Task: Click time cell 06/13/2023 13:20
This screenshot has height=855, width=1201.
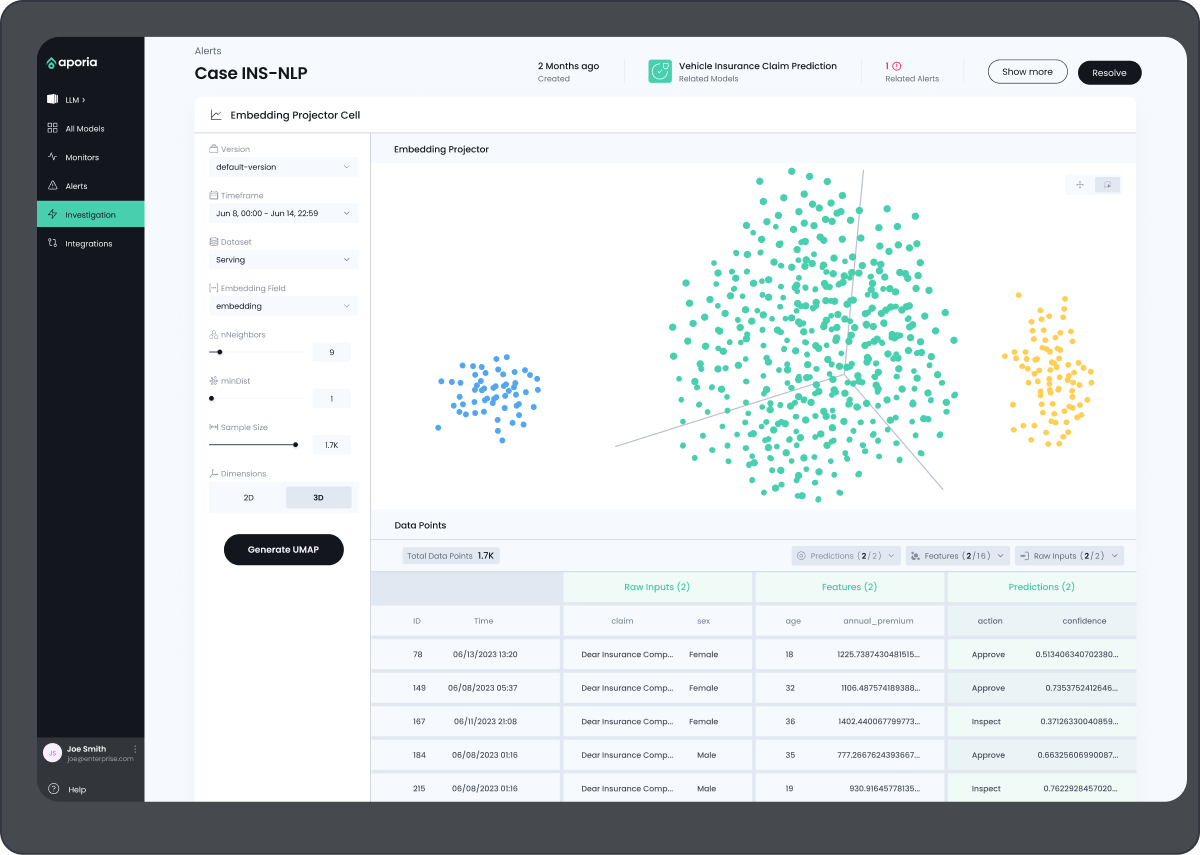Action: [484, 655]
